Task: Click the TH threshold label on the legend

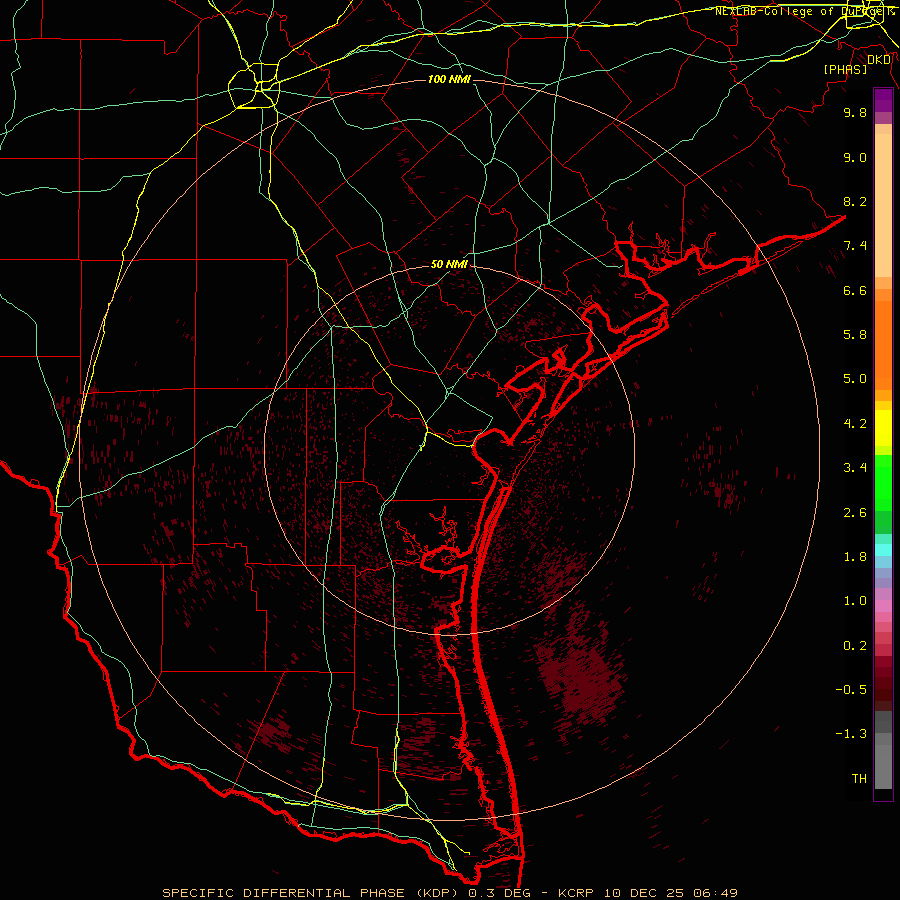Action: click(x=859, y=779)
